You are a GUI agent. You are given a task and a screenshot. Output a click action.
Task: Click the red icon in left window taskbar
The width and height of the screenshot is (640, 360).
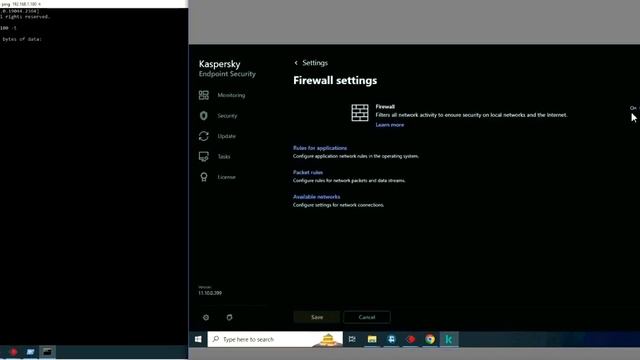(x=13, y=352)
